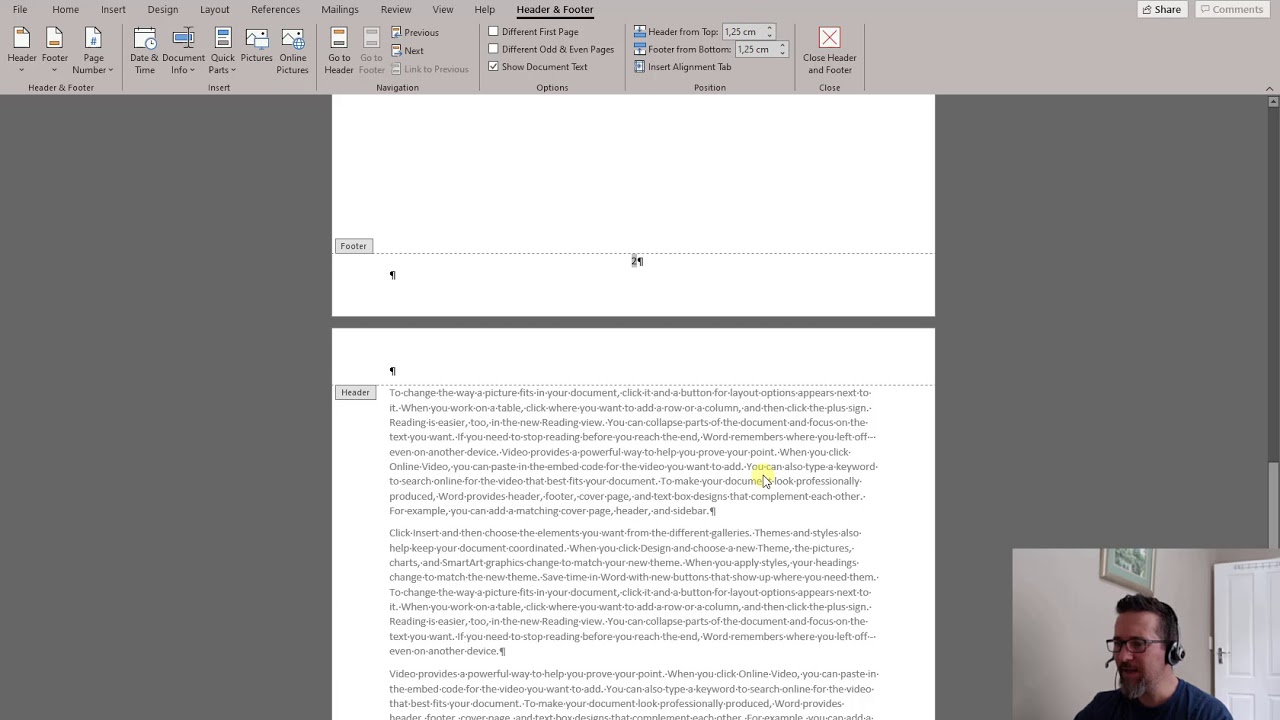Click the empty header paragraph mark
Screen dimensions: 1280x720
[392, 371]
